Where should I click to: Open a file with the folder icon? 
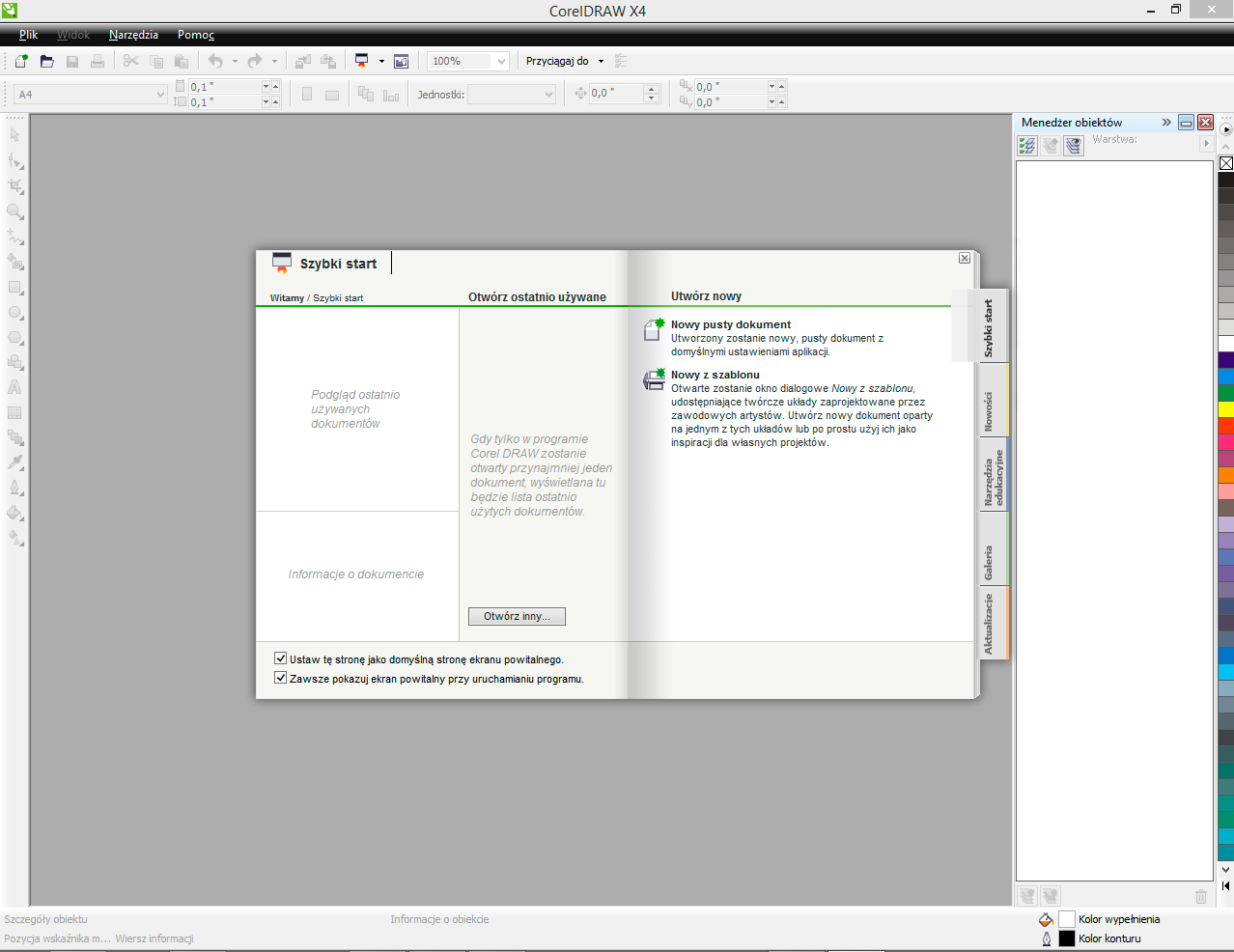pos(46,61)
